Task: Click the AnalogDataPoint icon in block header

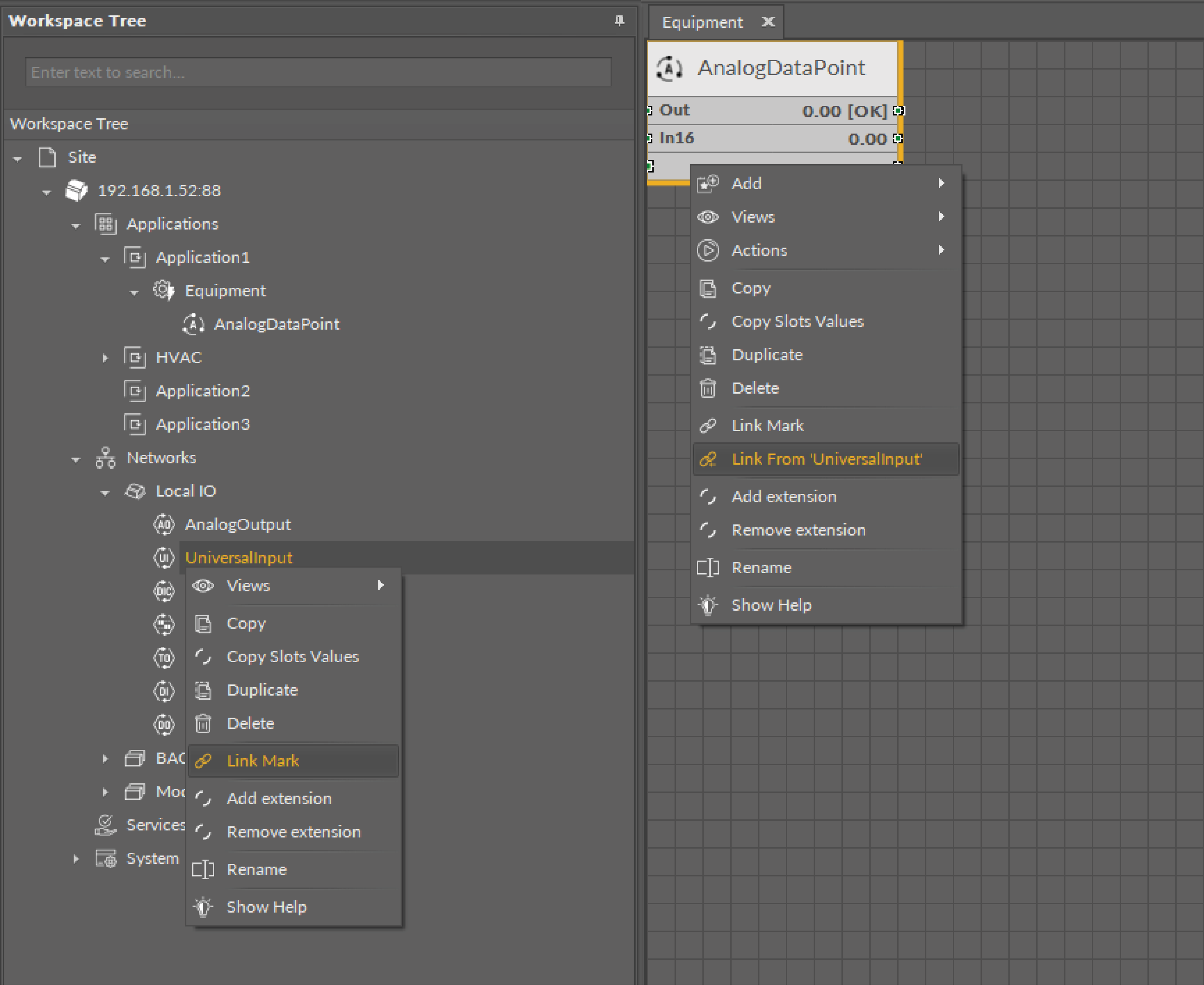Action: (x=670, y=69)
